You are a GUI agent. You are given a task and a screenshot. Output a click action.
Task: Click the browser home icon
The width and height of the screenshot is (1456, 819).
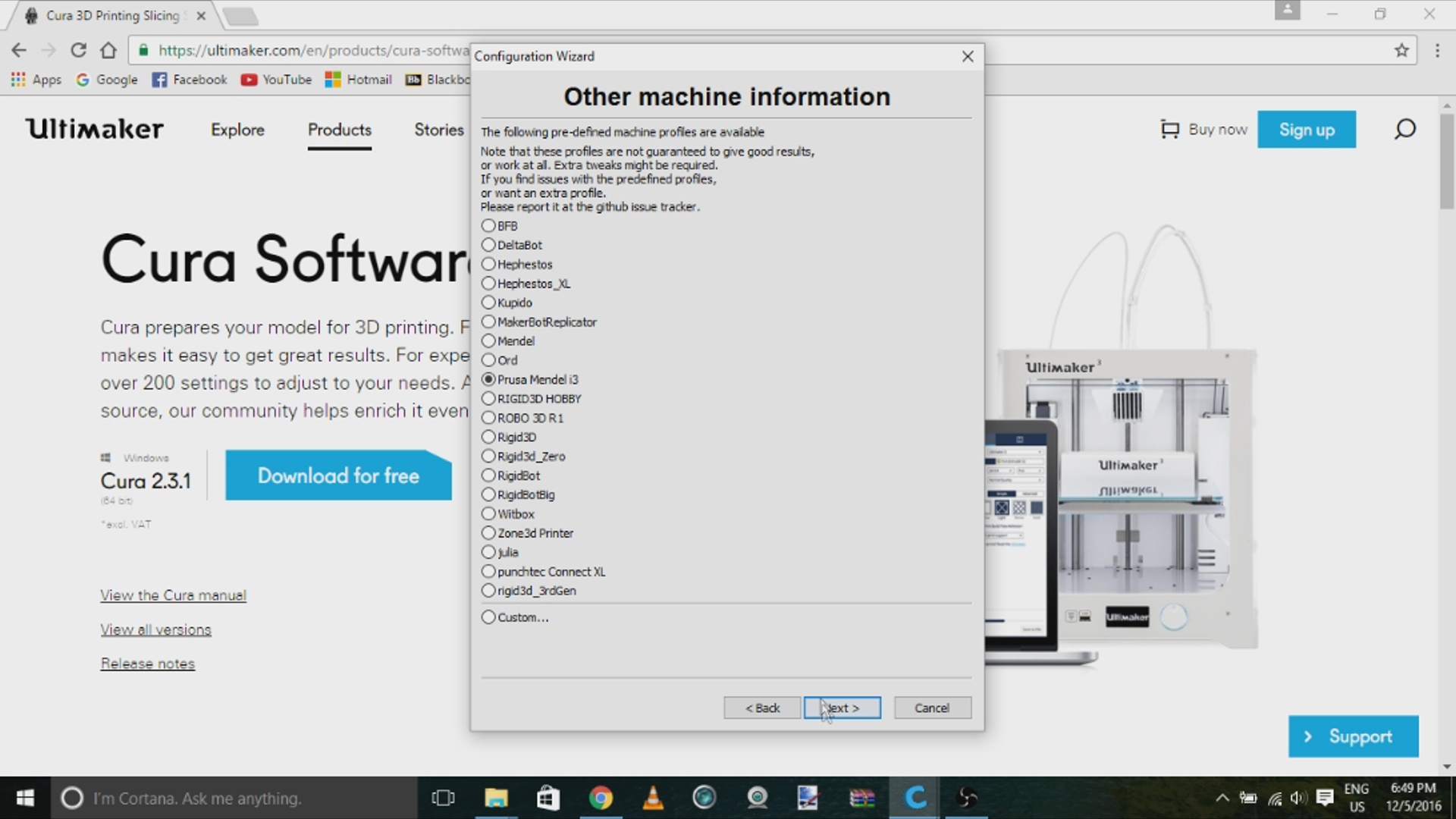click(108, 50)
